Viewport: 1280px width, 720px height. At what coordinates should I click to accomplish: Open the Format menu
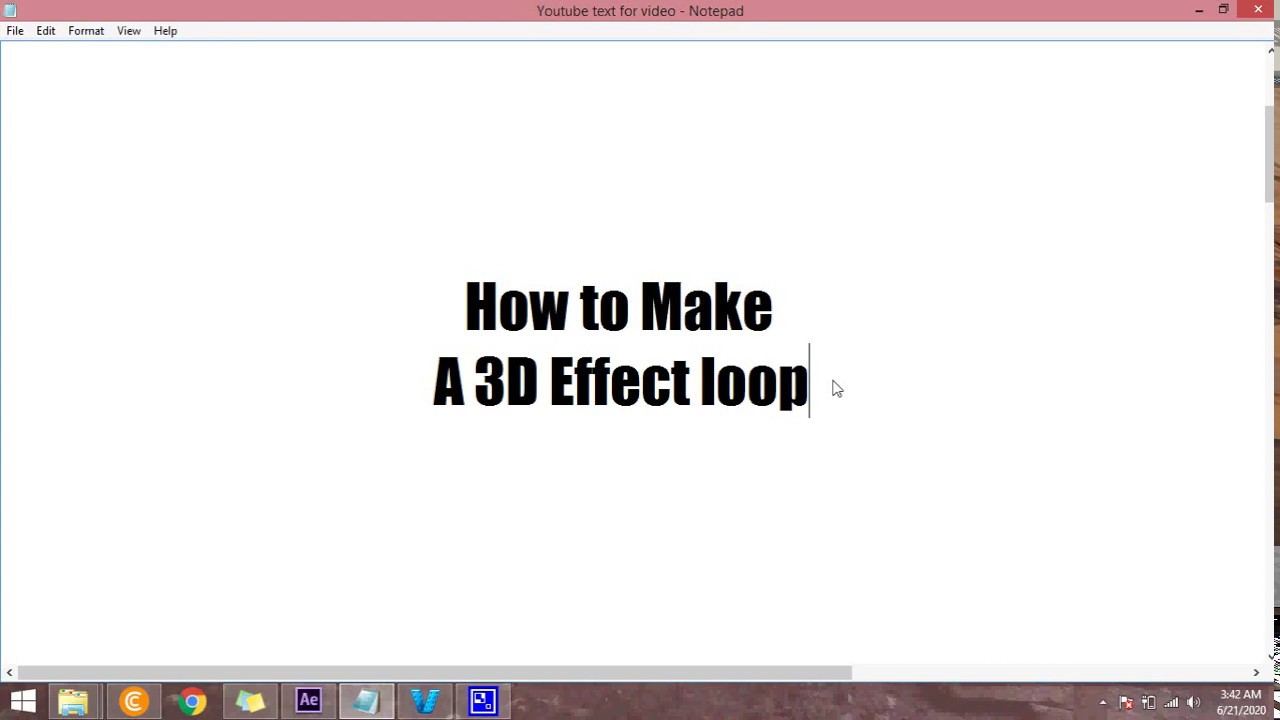[86, 31]
